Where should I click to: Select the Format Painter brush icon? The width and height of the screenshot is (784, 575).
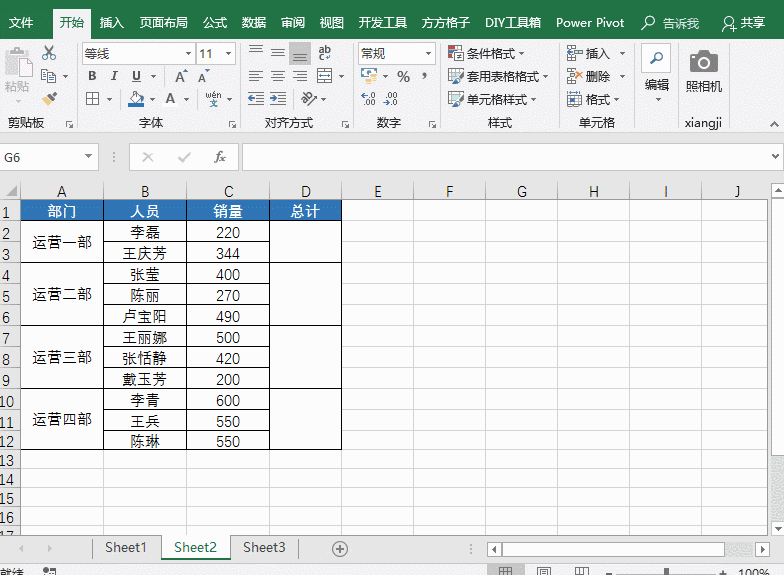49,98
